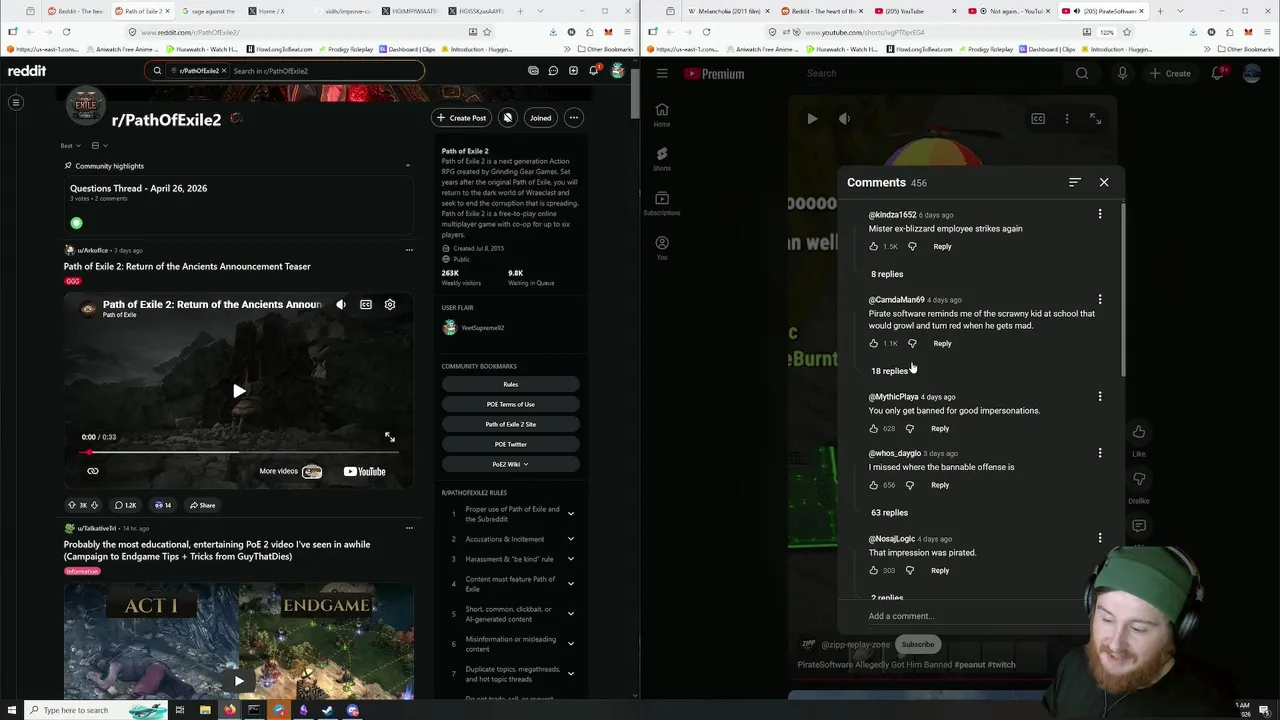Toggle captions on embedded Reddit video
The height and width of the screenshot is (720, 1280).
pos(366,305)
